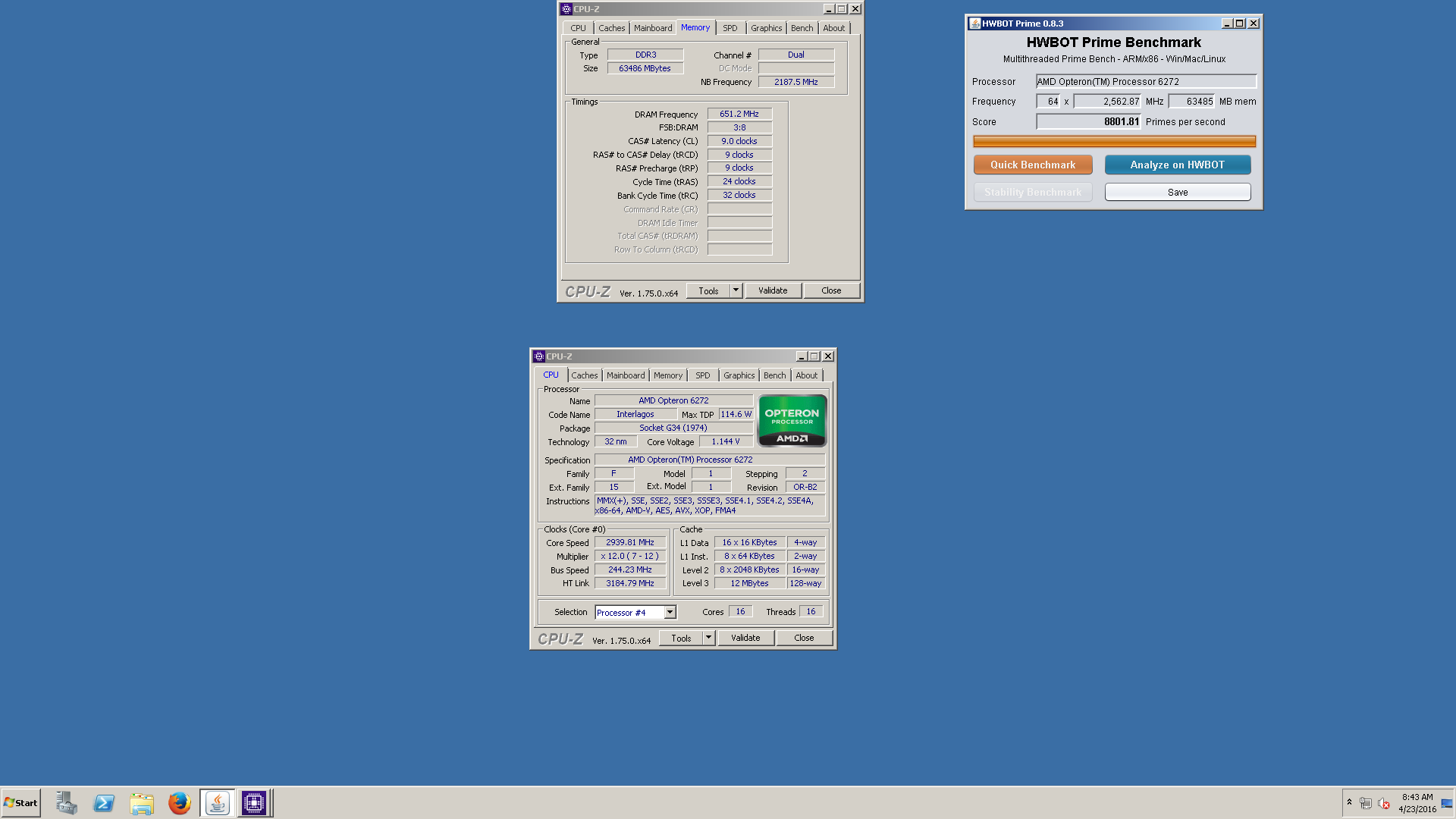The image size is (1456, 819).
Task: Select SPD tab in lower CPU-Z window
Action: coord(703,375)
